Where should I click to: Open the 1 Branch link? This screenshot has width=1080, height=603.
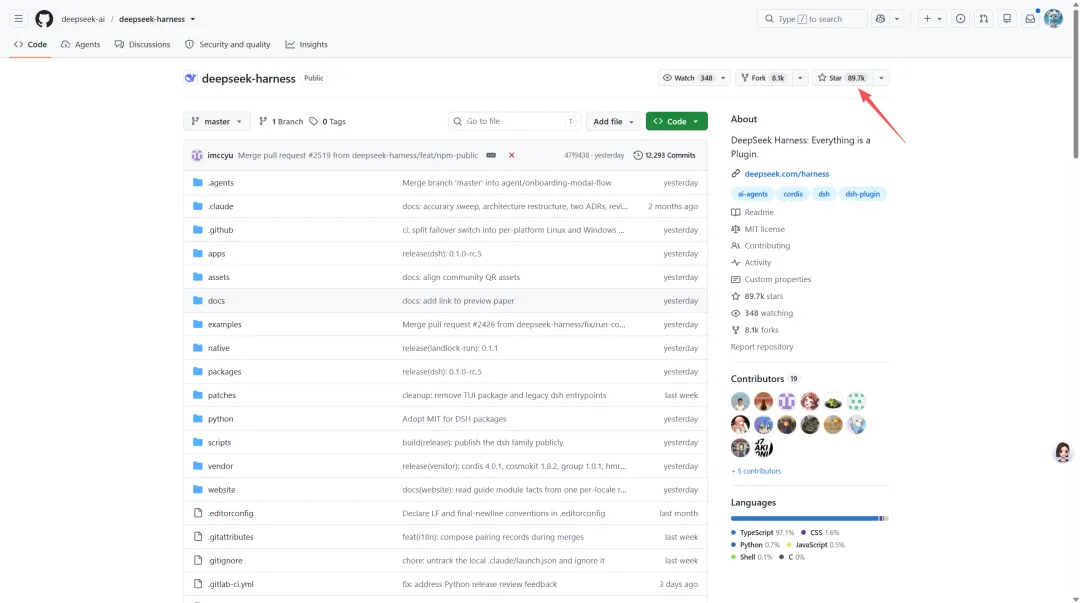[281, 121]
